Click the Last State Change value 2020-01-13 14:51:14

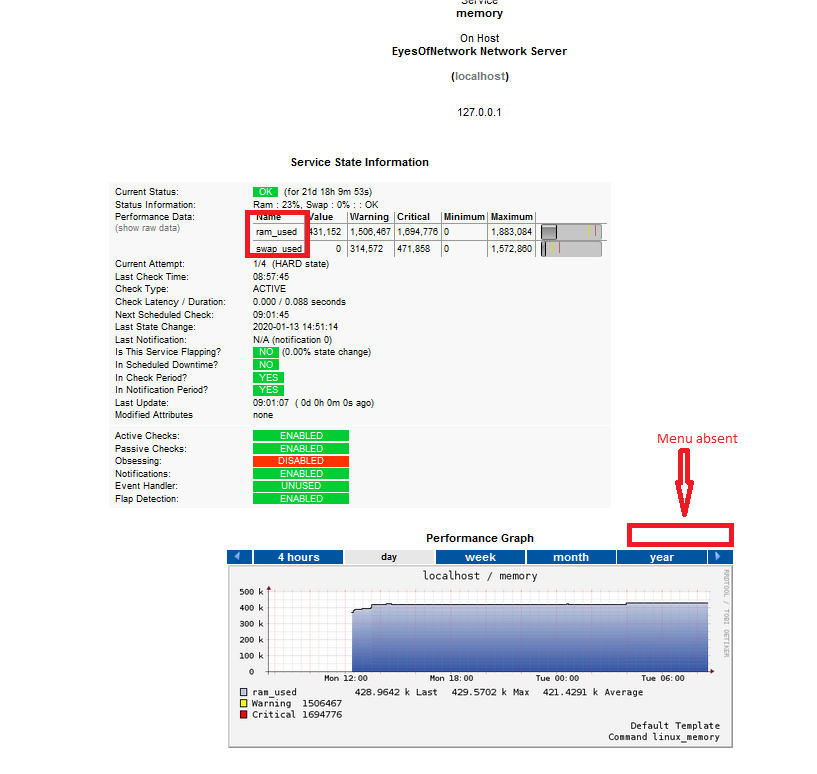[295, 327]
